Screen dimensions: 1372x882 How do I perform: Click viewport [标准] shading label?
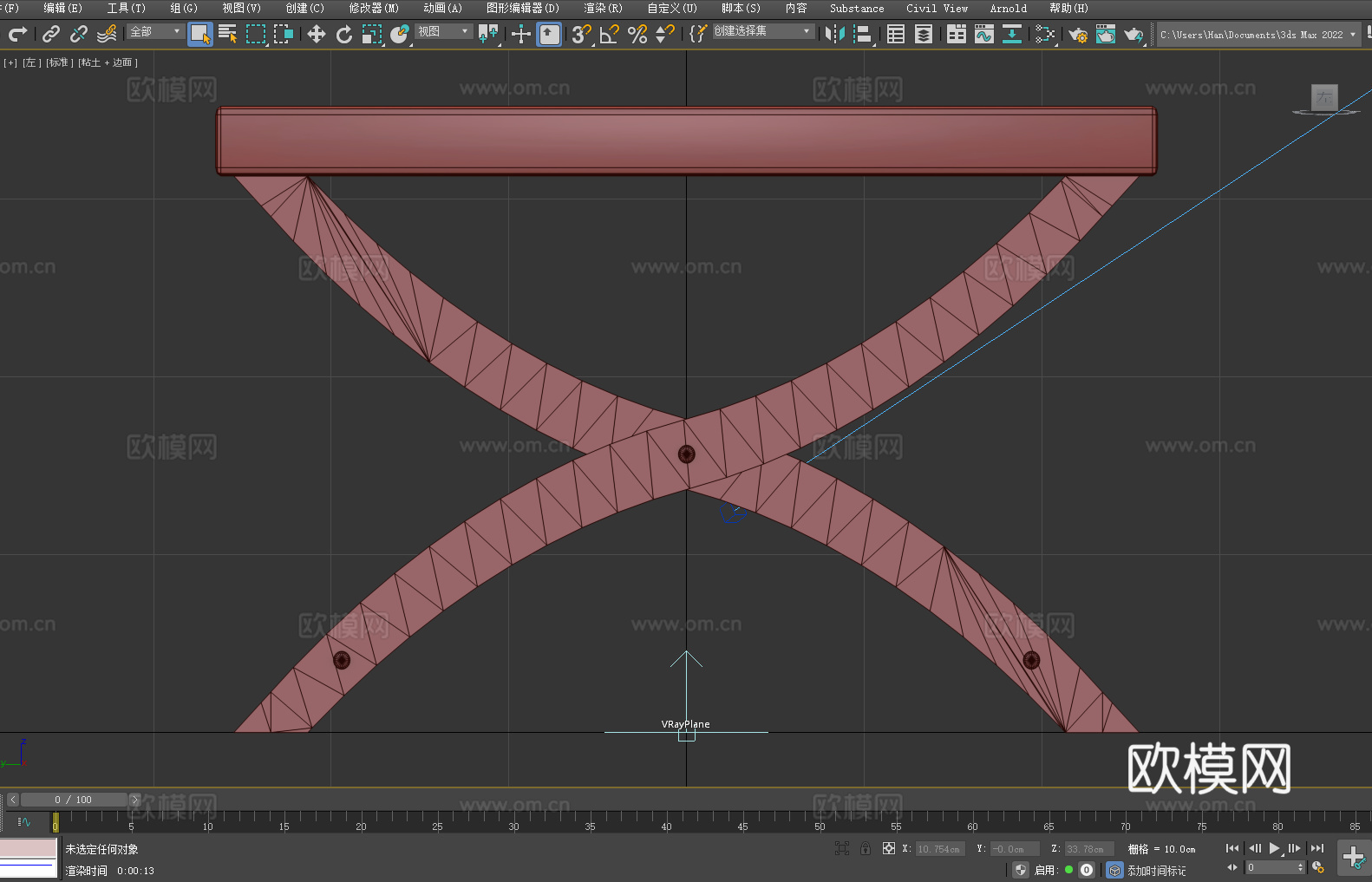(60, 62)
